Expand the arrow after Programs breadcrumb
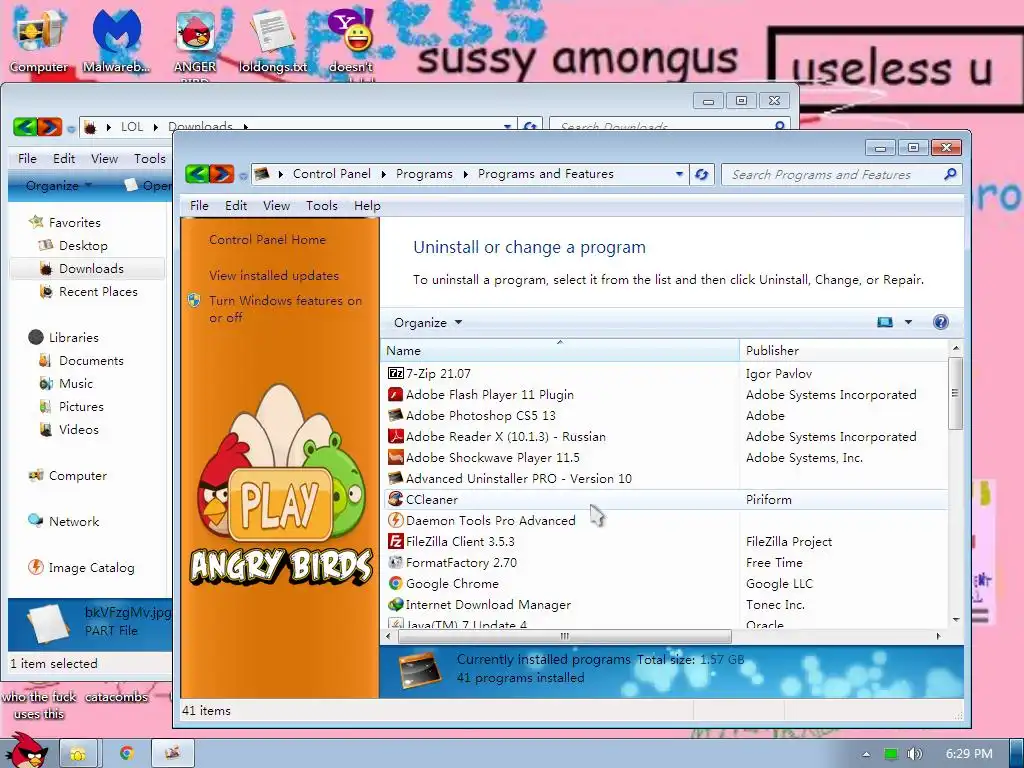Image resolution: width=1024 pixels, height=768 pixels. tap(466, 174)
